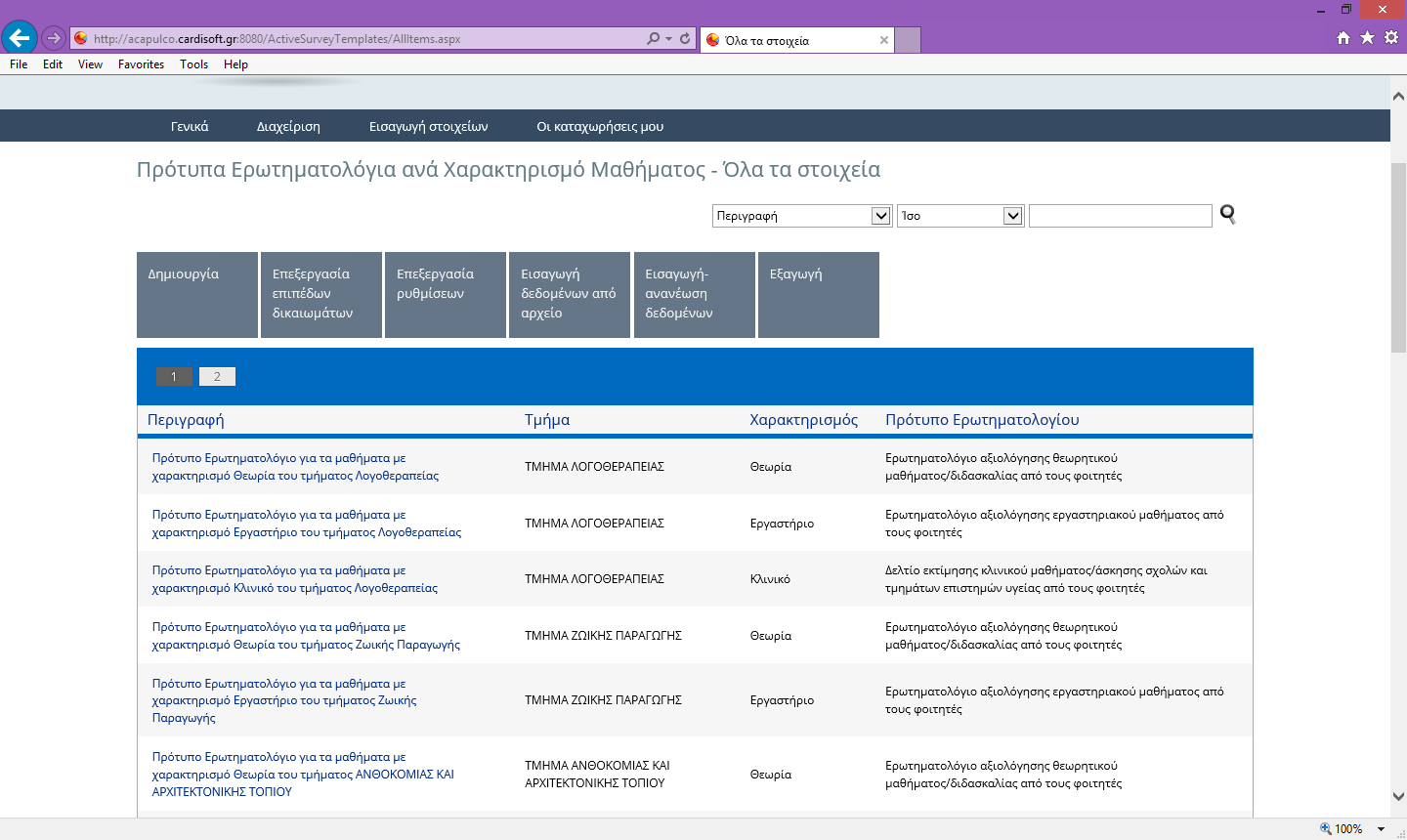Open the Help menu
Screen dimensions: 1407x840
coord(235,64)
